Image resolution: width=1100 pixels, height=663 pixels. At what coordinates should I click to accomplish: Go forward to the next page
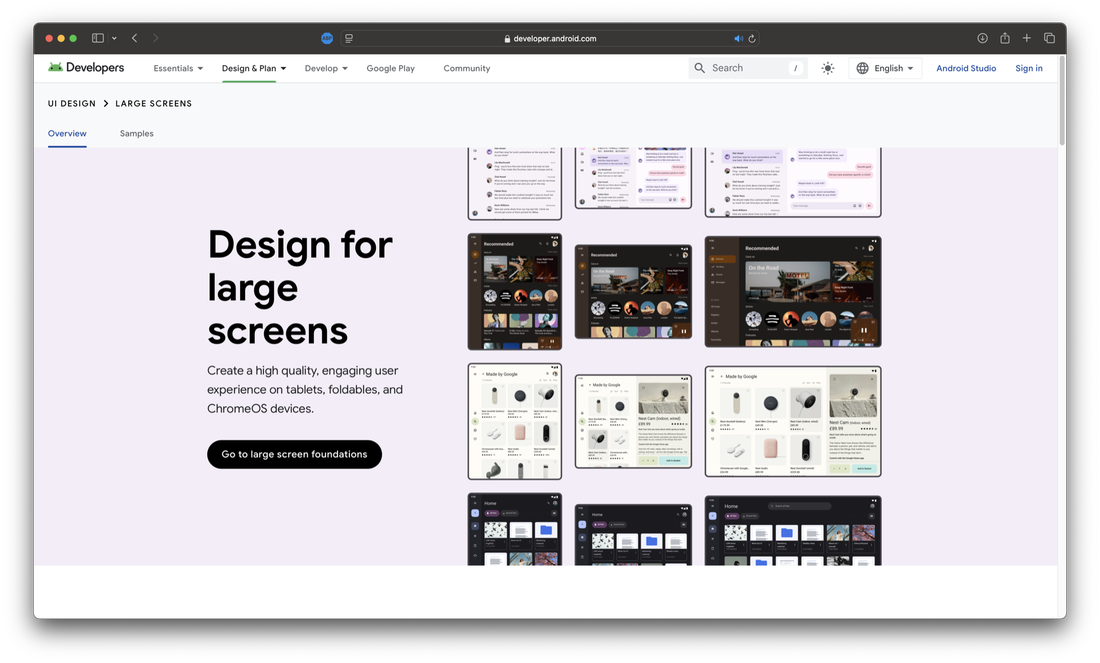click(x=156, y=38)
